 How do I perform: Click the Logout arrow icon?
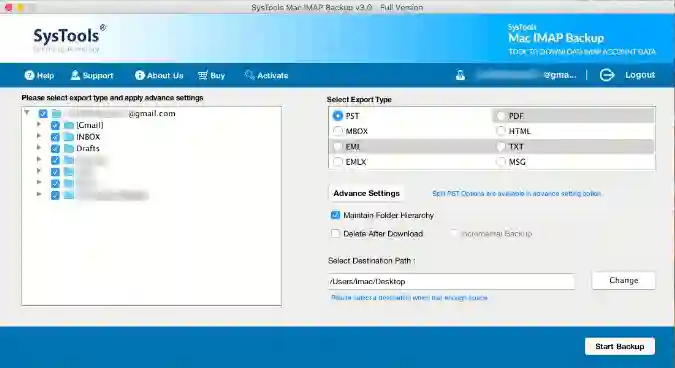click(x=607, y=75)
